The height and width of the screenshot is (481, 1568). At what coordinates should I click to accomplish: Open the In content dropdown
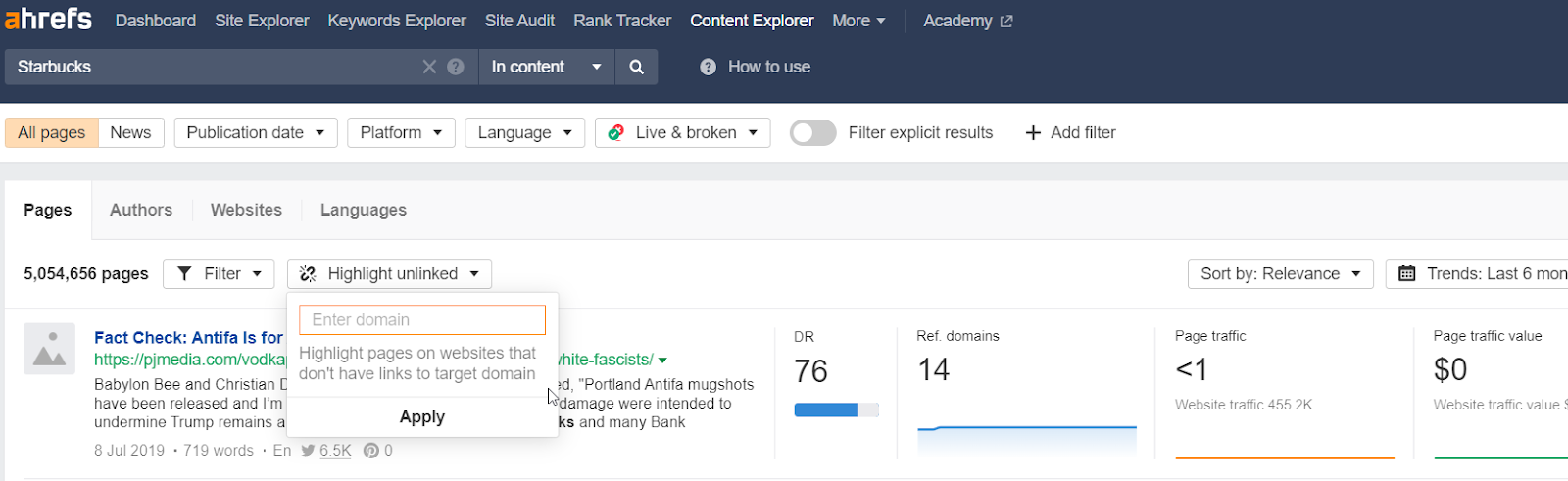547,67
